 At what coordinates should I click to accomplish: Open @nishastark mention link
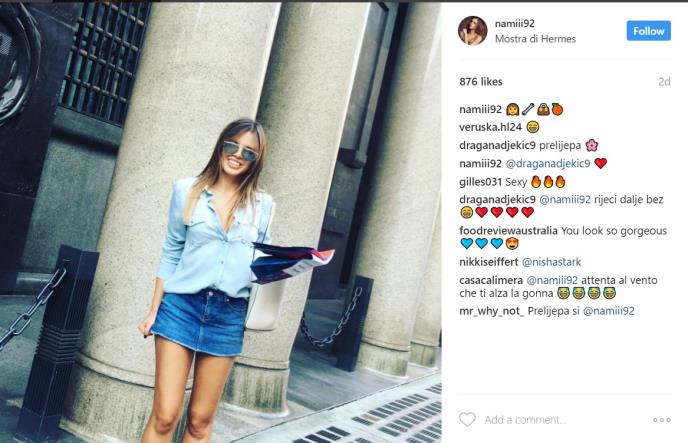(x=552, y=262)
